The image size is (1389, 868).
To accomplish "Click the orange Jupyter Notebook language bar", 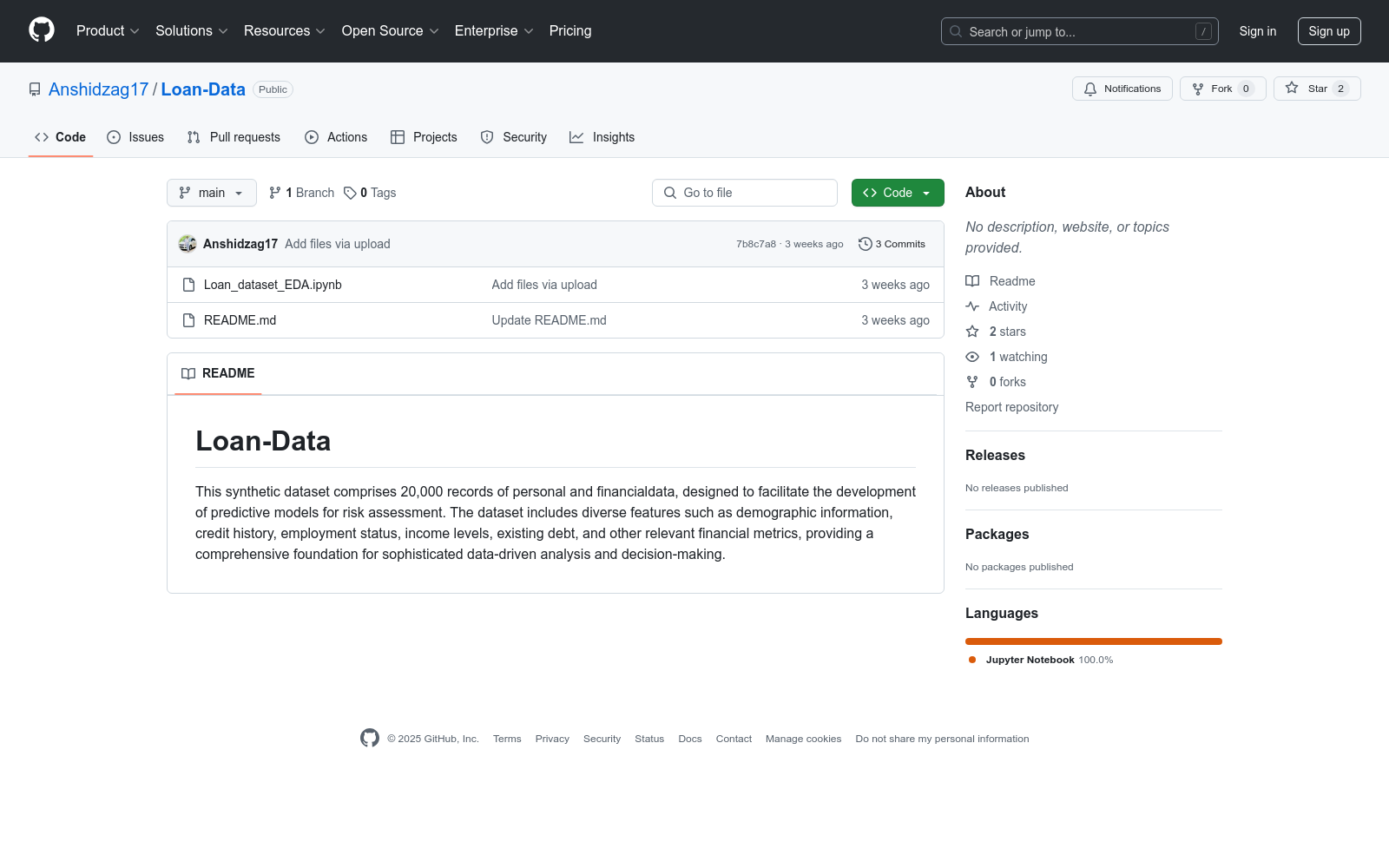I will point(1094,641).
